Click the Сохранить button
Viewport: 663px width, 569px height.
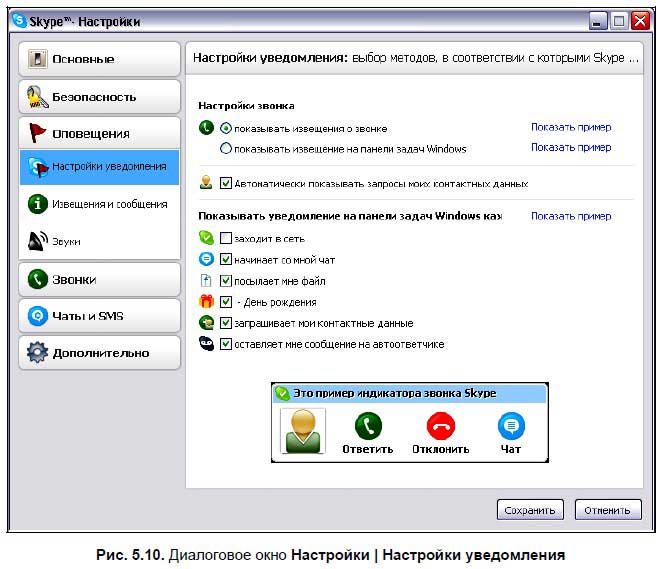coord(530,510)
